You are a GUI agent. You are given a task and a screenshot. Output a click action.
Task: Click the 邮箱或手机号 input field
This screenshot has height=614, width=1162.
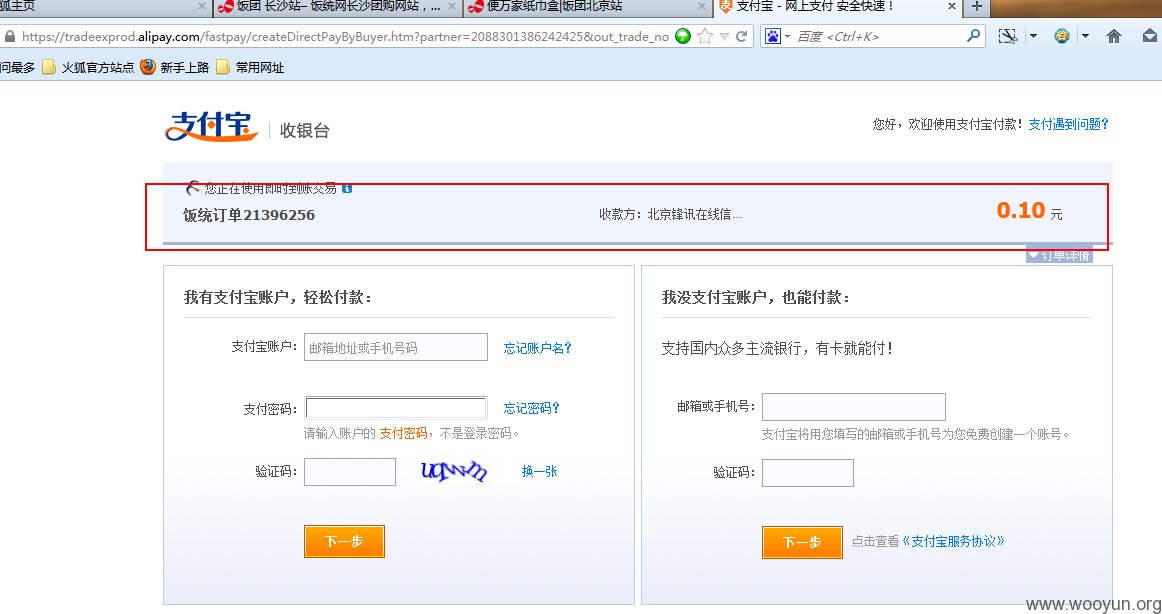[x=854, y=407]
